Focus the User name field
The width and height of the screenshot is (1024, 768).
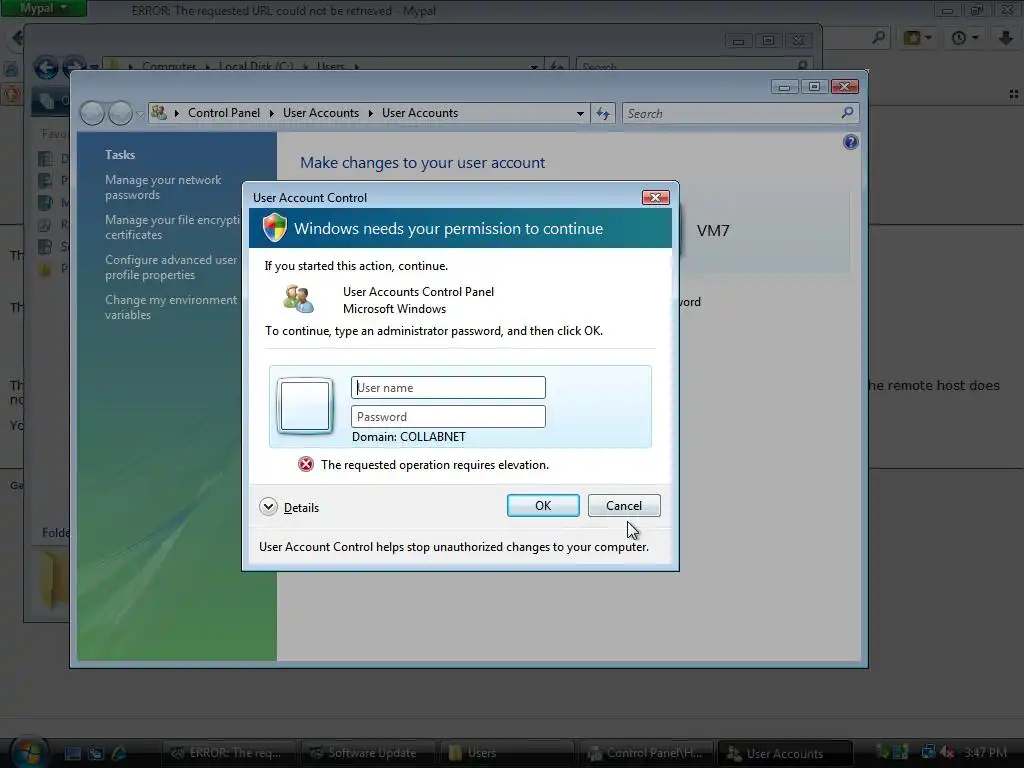448,387
